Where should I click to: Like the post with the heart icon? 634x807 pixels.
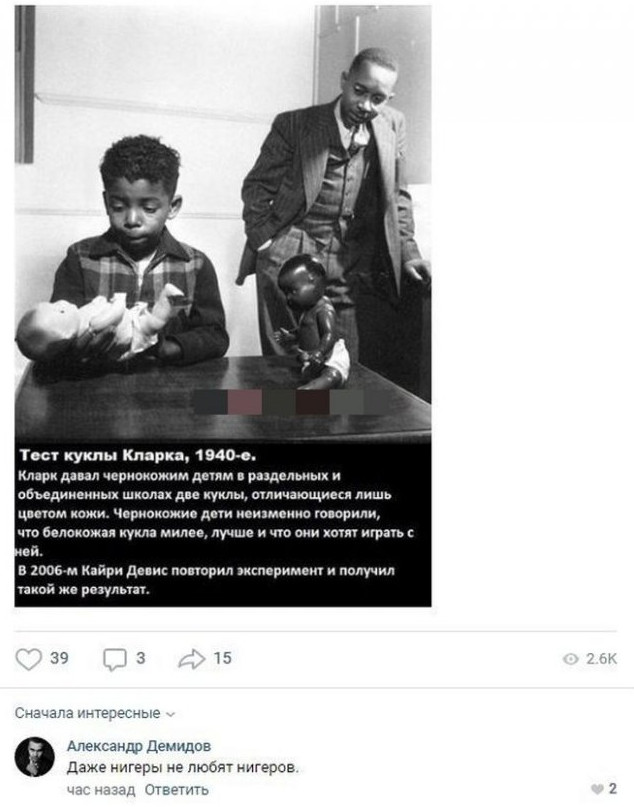tap(30, 658)
